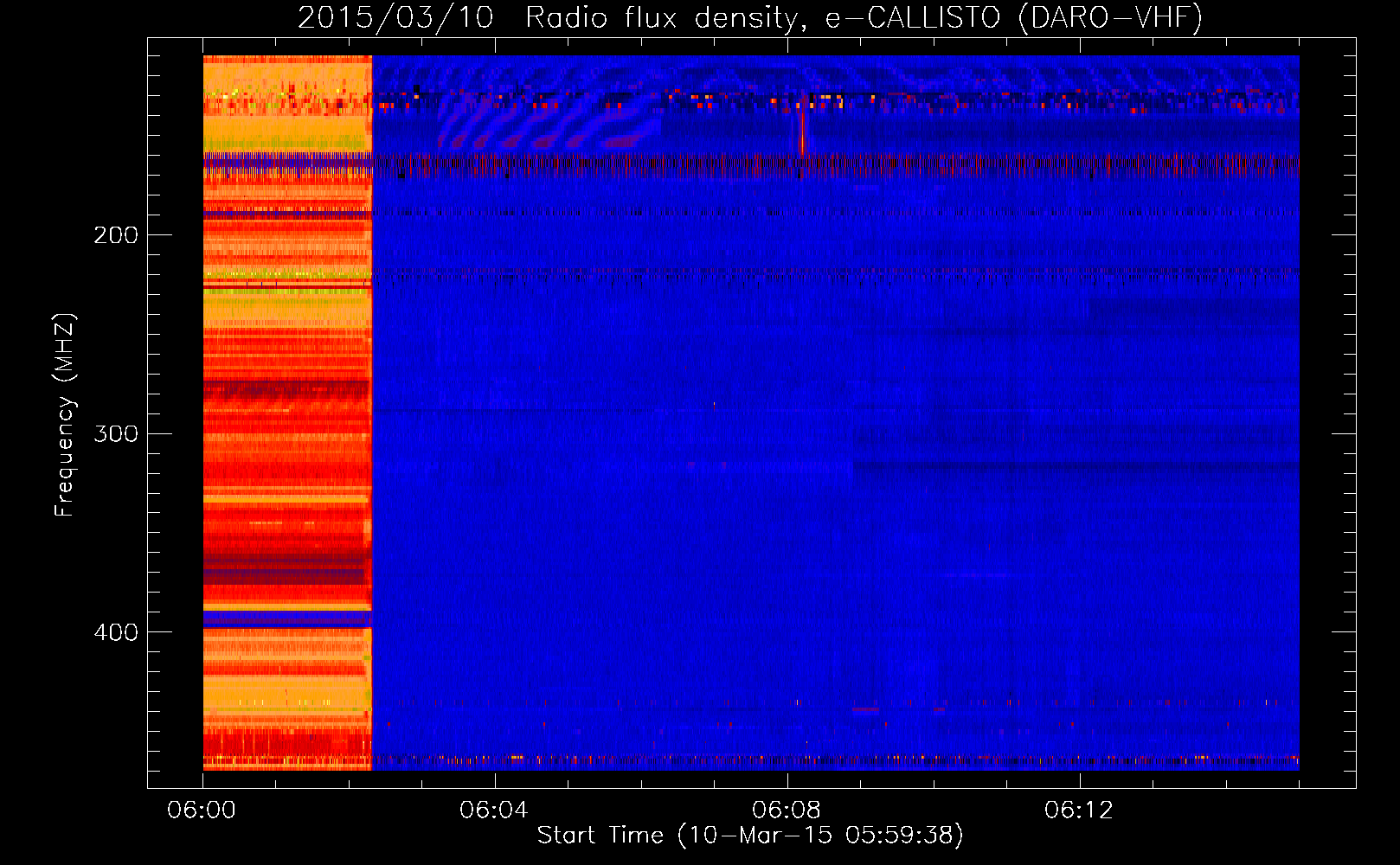Viewport: 1400px width, 865px height.
Task: Click the 06:12 time tick label
Action: [1079, 811]
